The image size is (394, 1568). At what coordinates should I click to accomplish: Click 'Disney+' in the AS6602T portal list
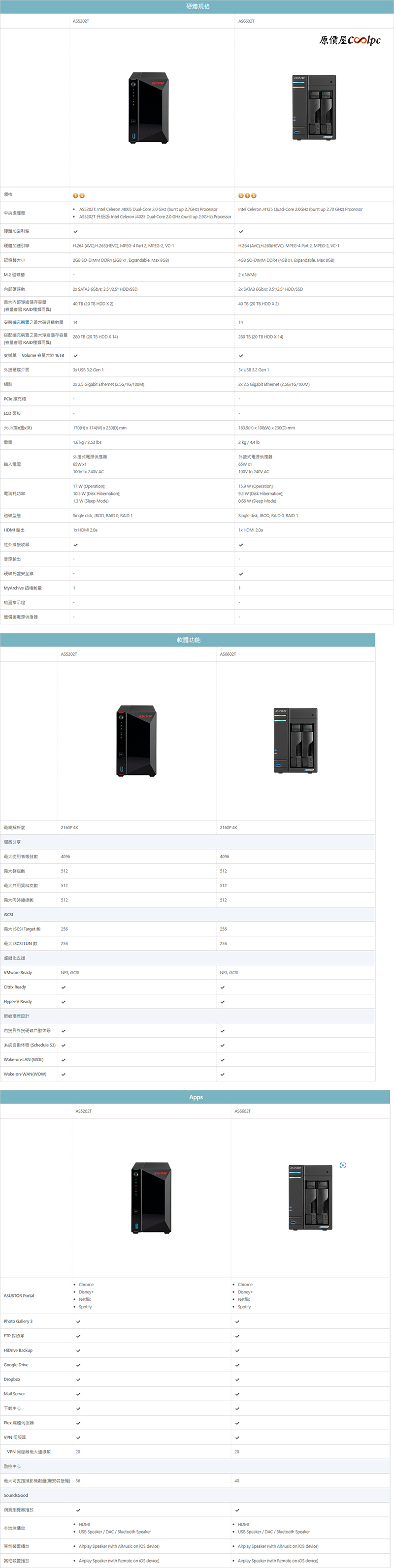pos(245,1291)
